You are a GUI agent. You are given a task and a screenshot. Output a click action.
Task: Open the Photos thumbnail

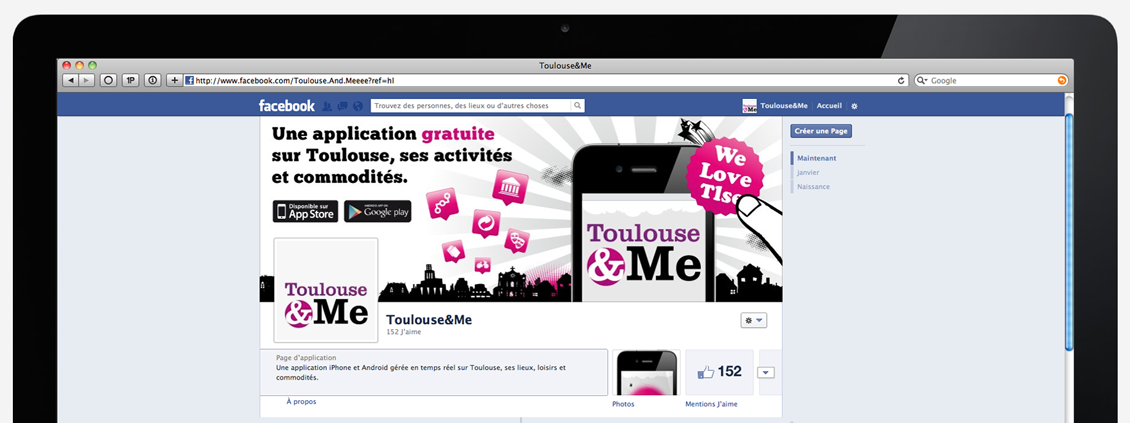646,373
